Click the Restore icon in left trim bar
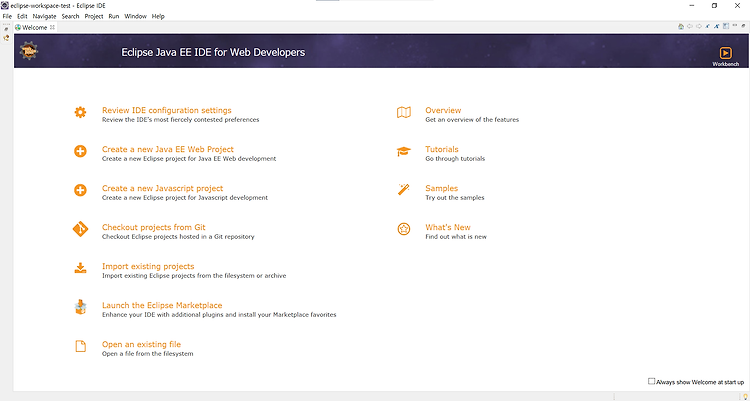This screenshot has height=401, width=750. tap(6, 29)
